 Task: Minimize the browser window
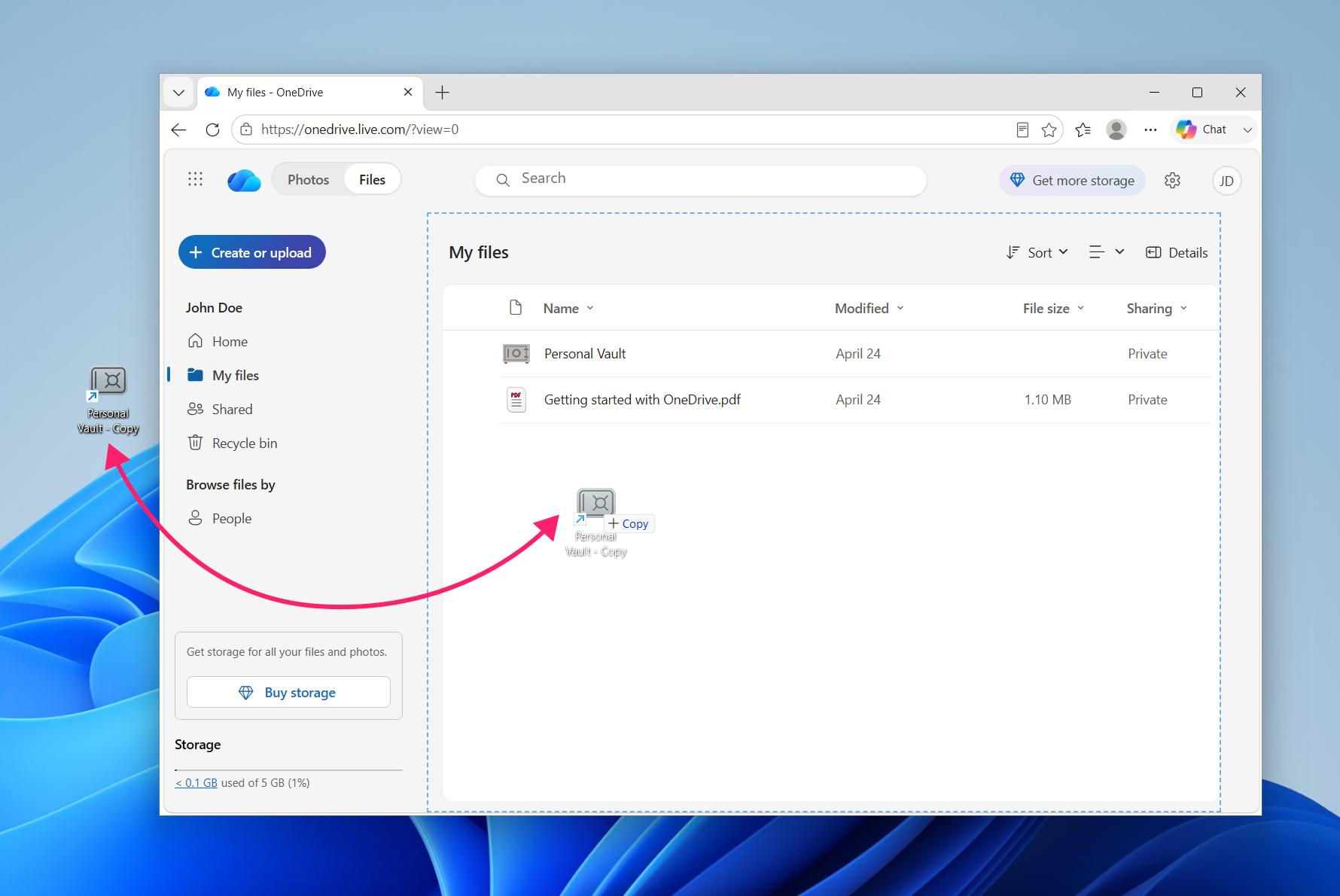(1154, 92)
